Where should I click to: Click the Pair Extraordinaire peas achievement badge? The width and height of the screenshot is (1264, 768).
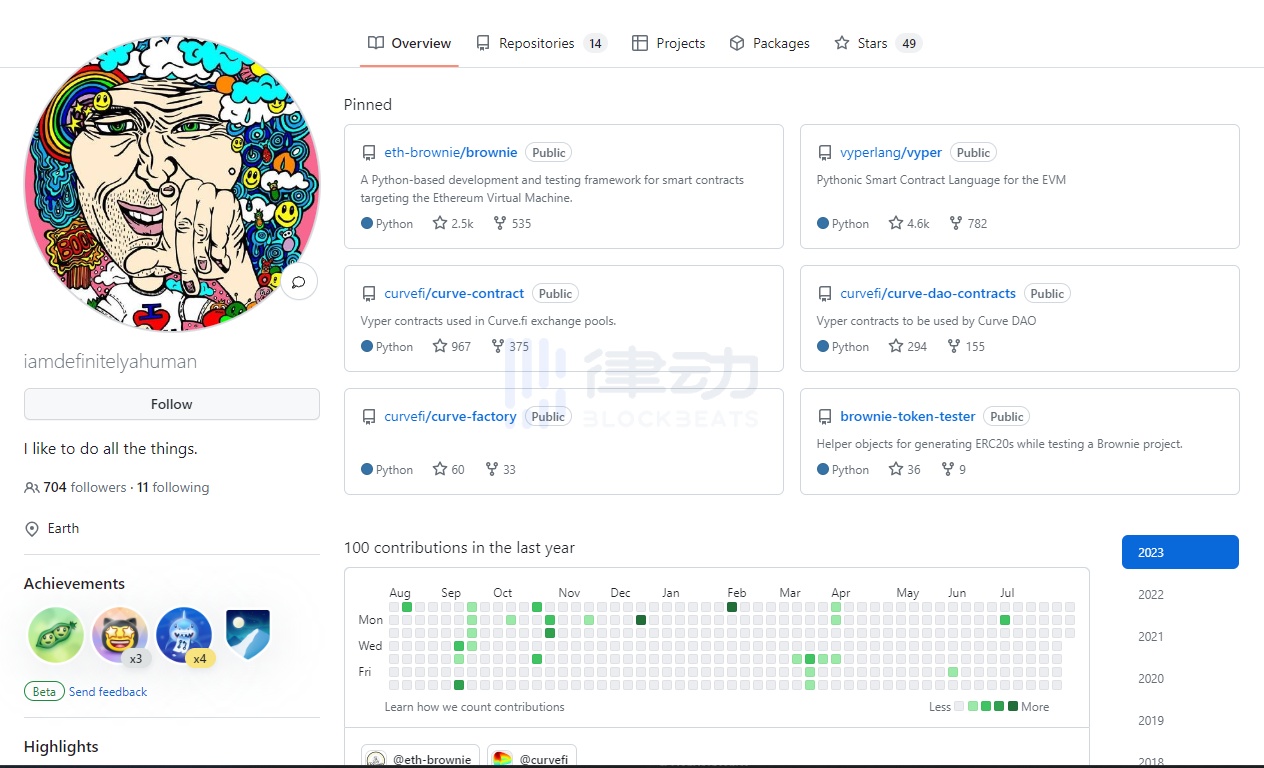pos(56,635)
